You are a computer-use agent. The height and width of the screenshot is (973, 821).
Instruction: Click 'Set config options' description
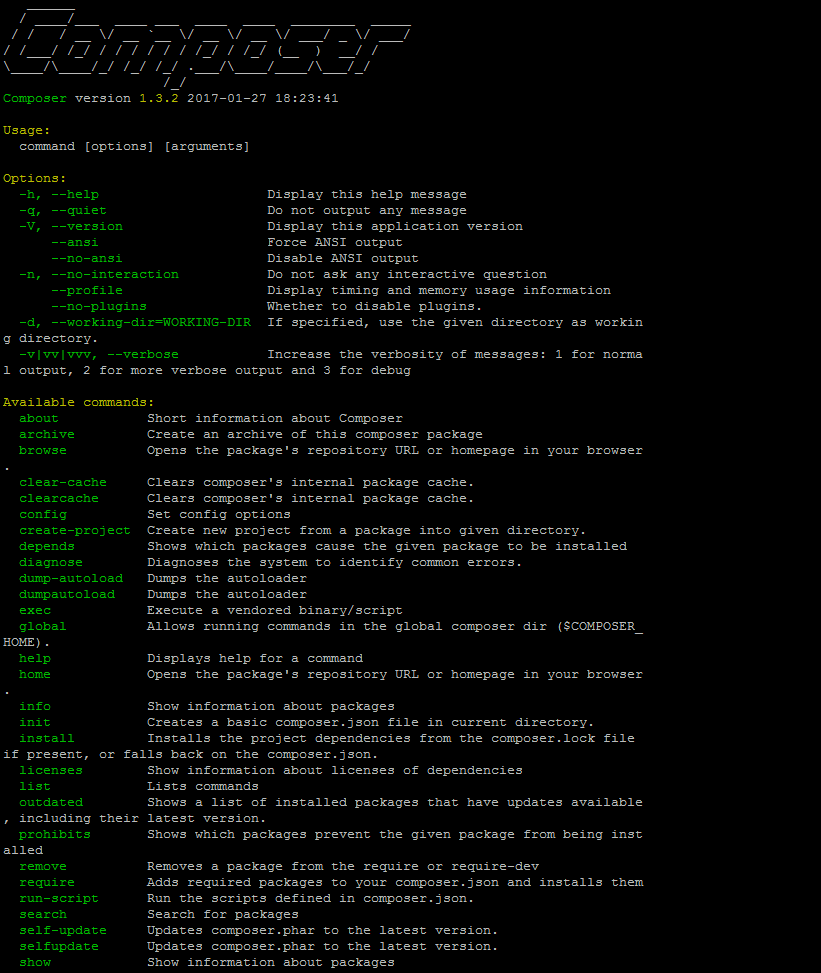(218, 514)
